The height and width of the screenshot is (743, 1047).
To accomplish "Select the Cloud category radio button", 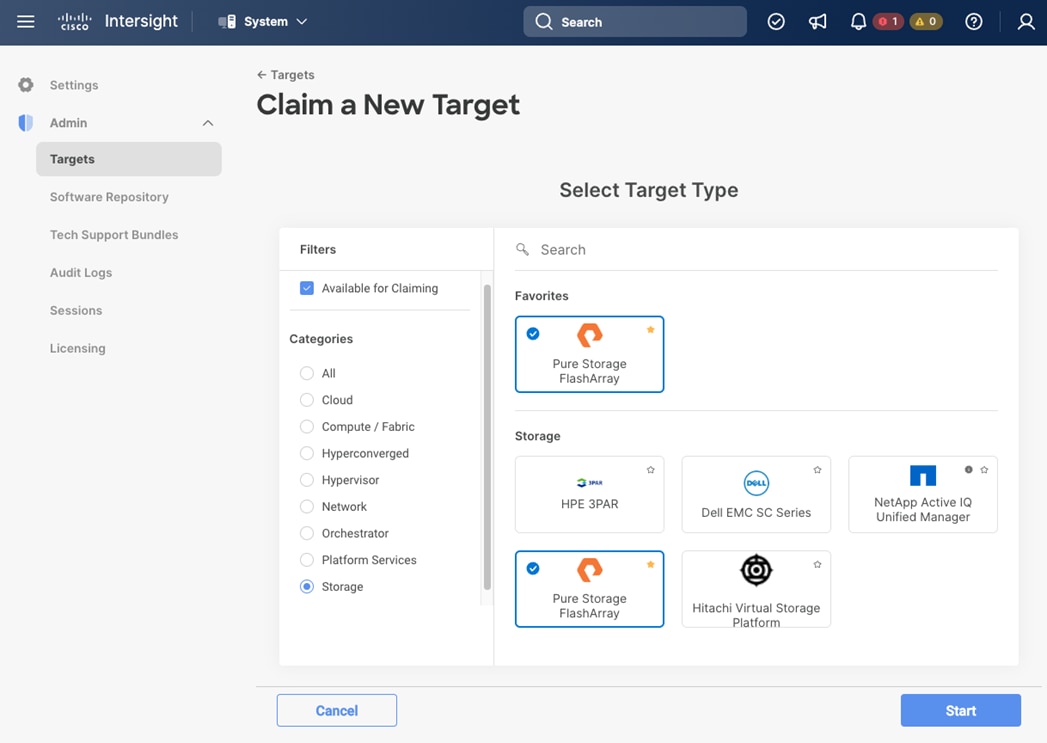I will click(306, 400).
